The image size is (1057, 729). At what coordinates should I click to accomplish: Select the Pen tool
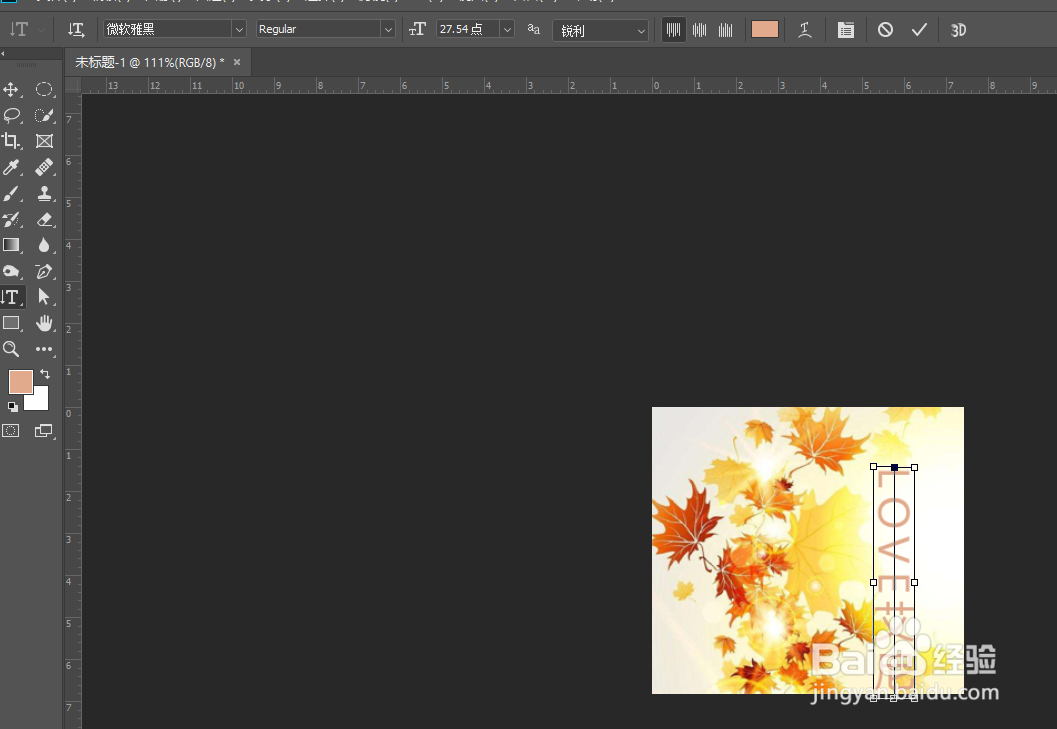click(x=44, y=271)
